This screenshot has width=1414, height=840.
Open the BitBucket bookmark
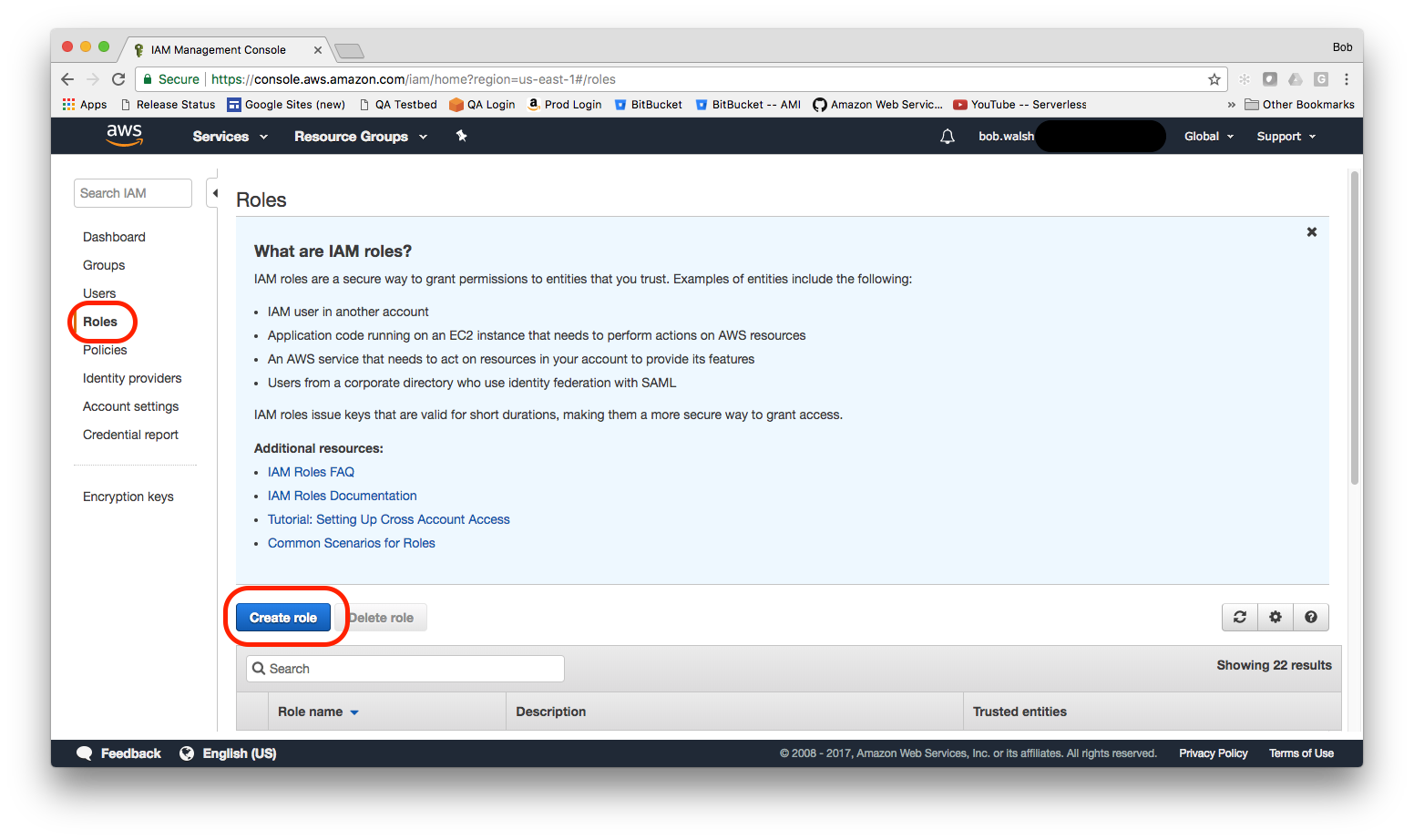click(649, 105)
